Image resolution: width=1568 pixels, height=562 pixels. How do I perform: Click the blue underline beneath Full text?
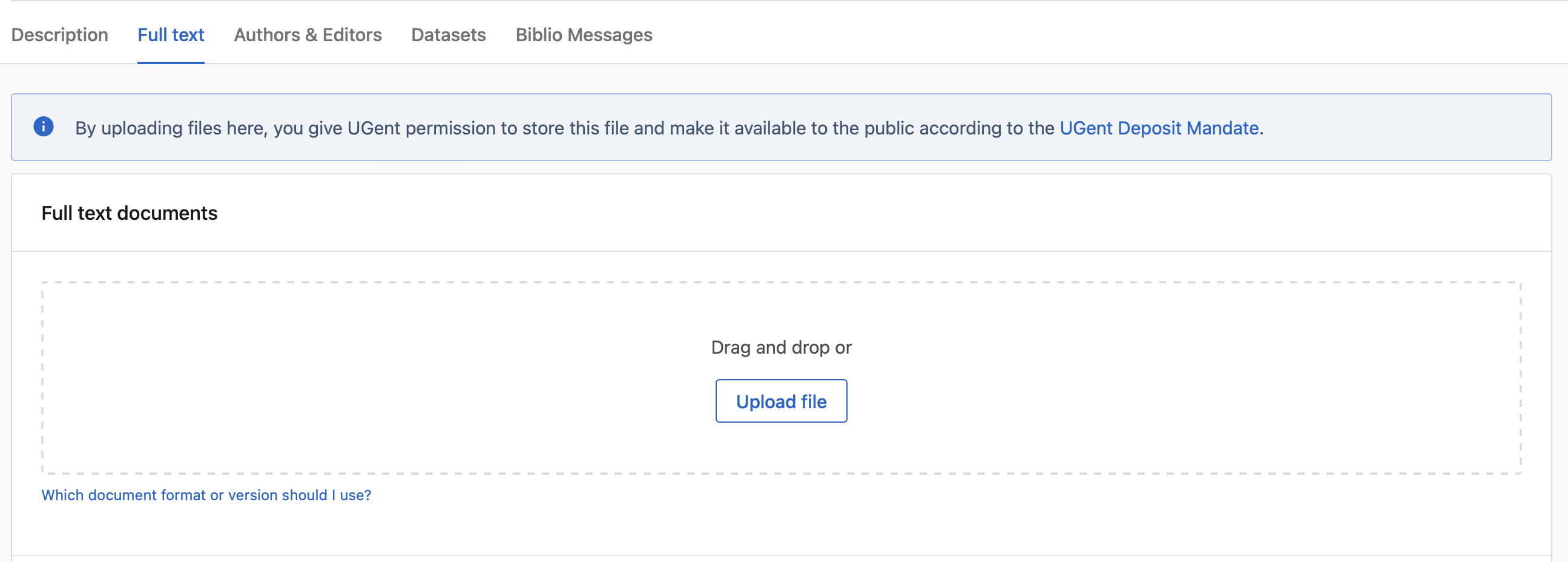point(171,62)
